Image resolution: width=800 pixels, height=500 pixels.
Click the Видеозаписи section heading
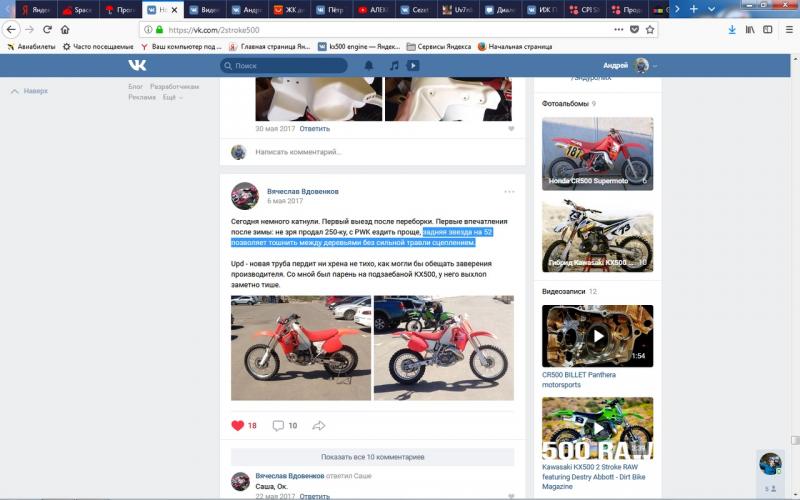tap(563, 291)
